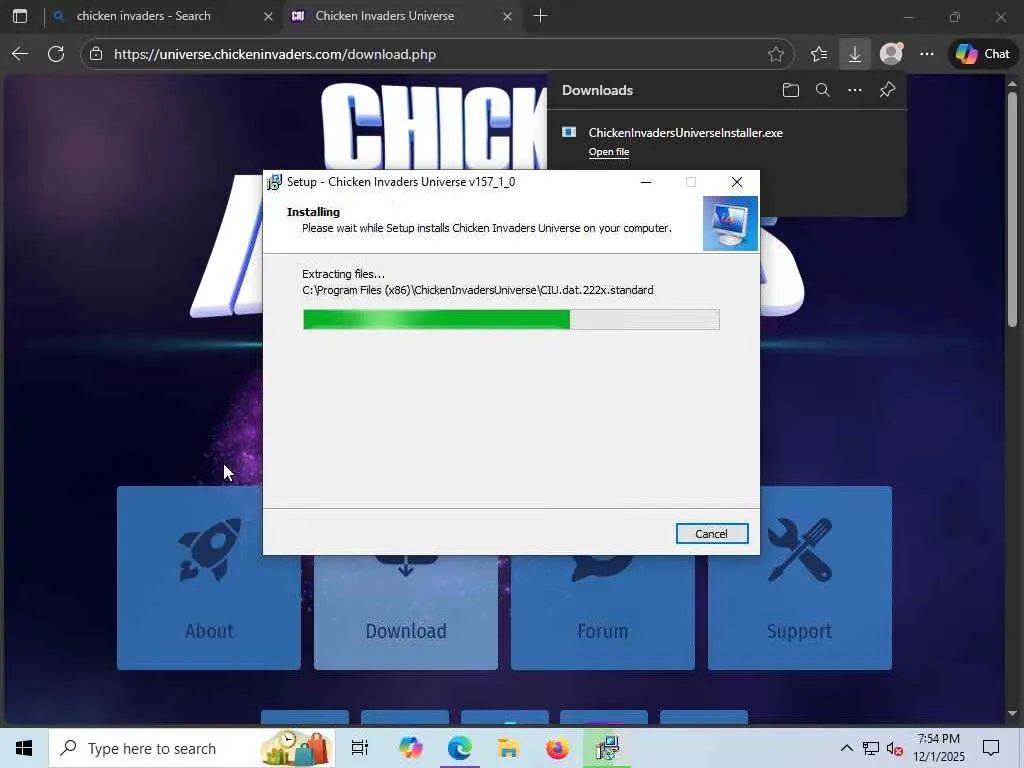Open the clock and date display
The height and width of the screenshot is (768, 1024).
coord(938,748)
